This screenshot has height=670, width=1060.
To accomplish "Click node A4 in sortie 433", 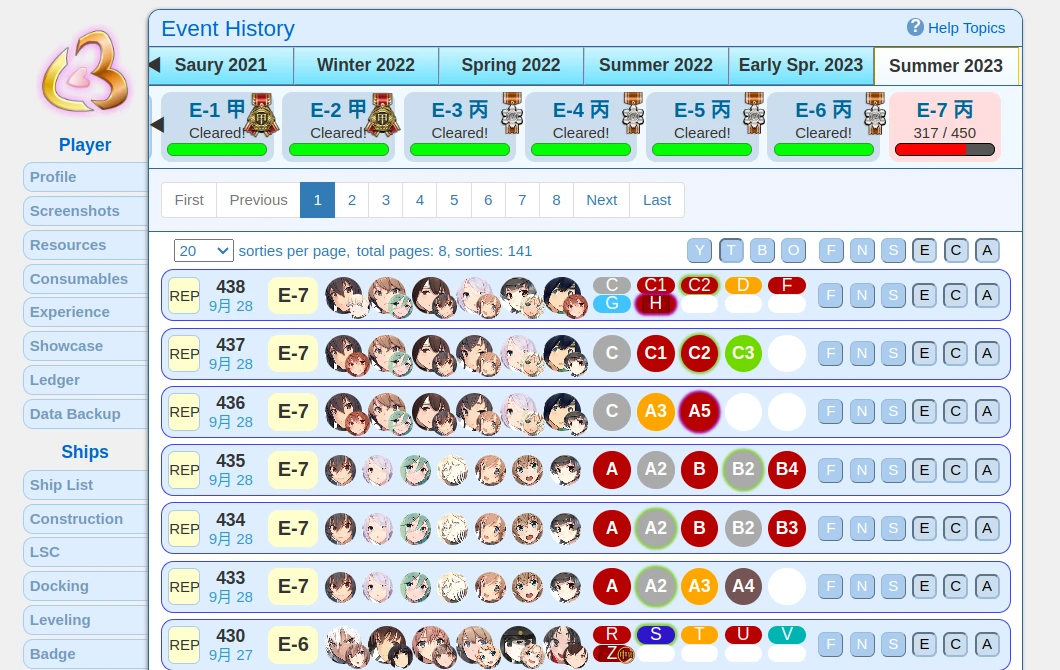I will (x=743, y=586).
